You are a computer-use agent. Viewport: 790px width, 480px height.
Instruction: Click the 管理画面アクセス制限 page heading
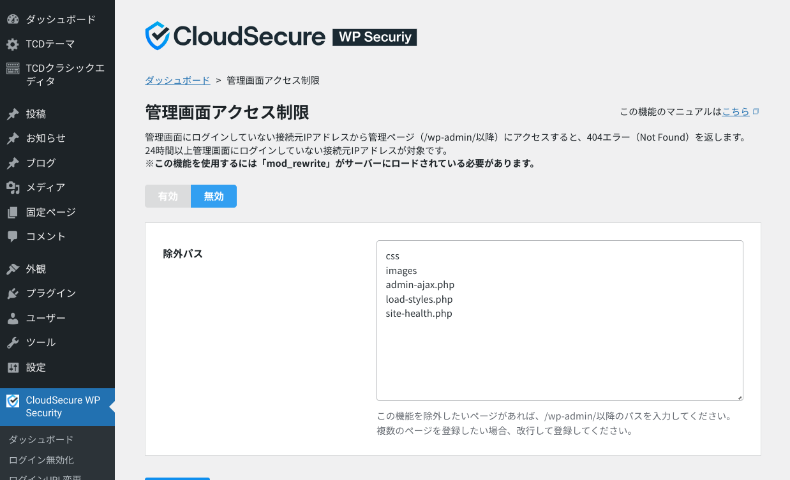click(227, 112)
